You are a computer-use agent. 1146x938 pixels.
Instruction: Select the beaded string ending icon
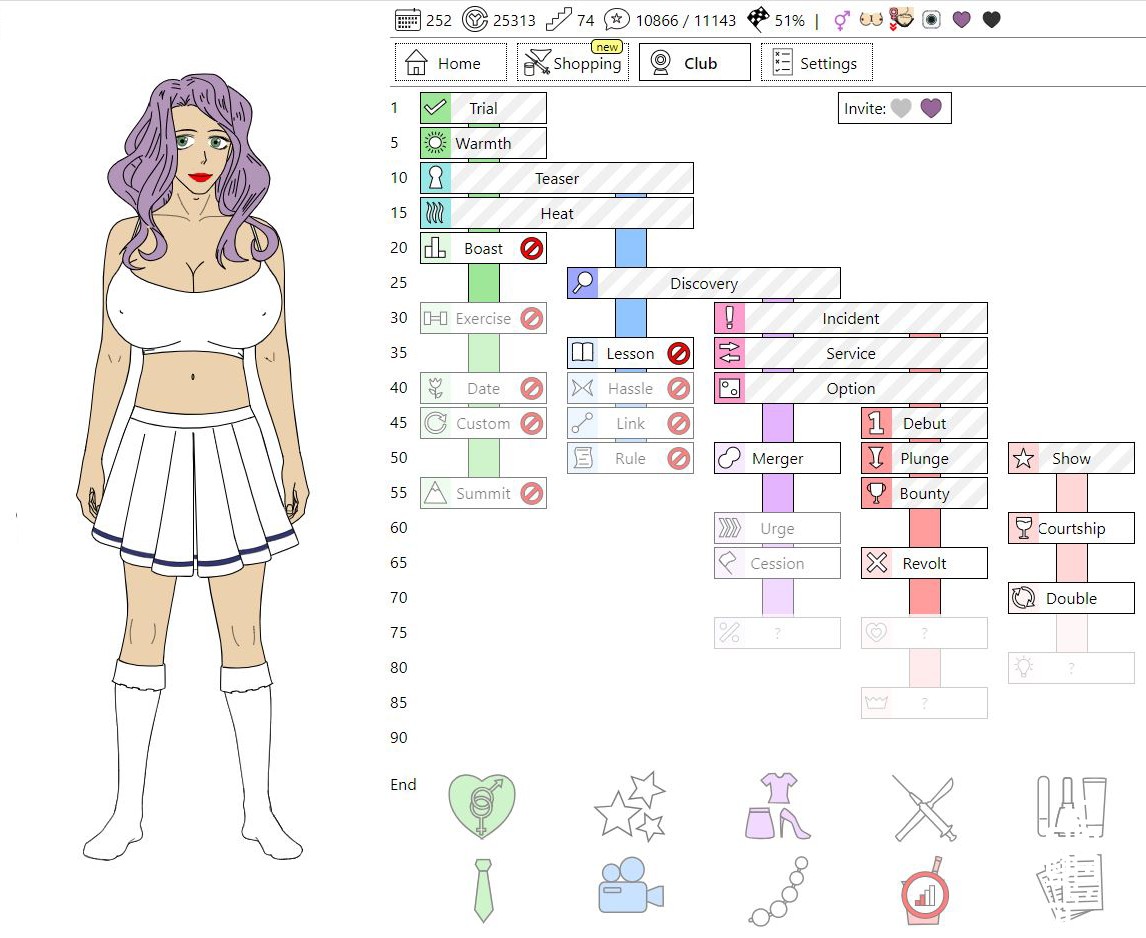click(777, 889)
